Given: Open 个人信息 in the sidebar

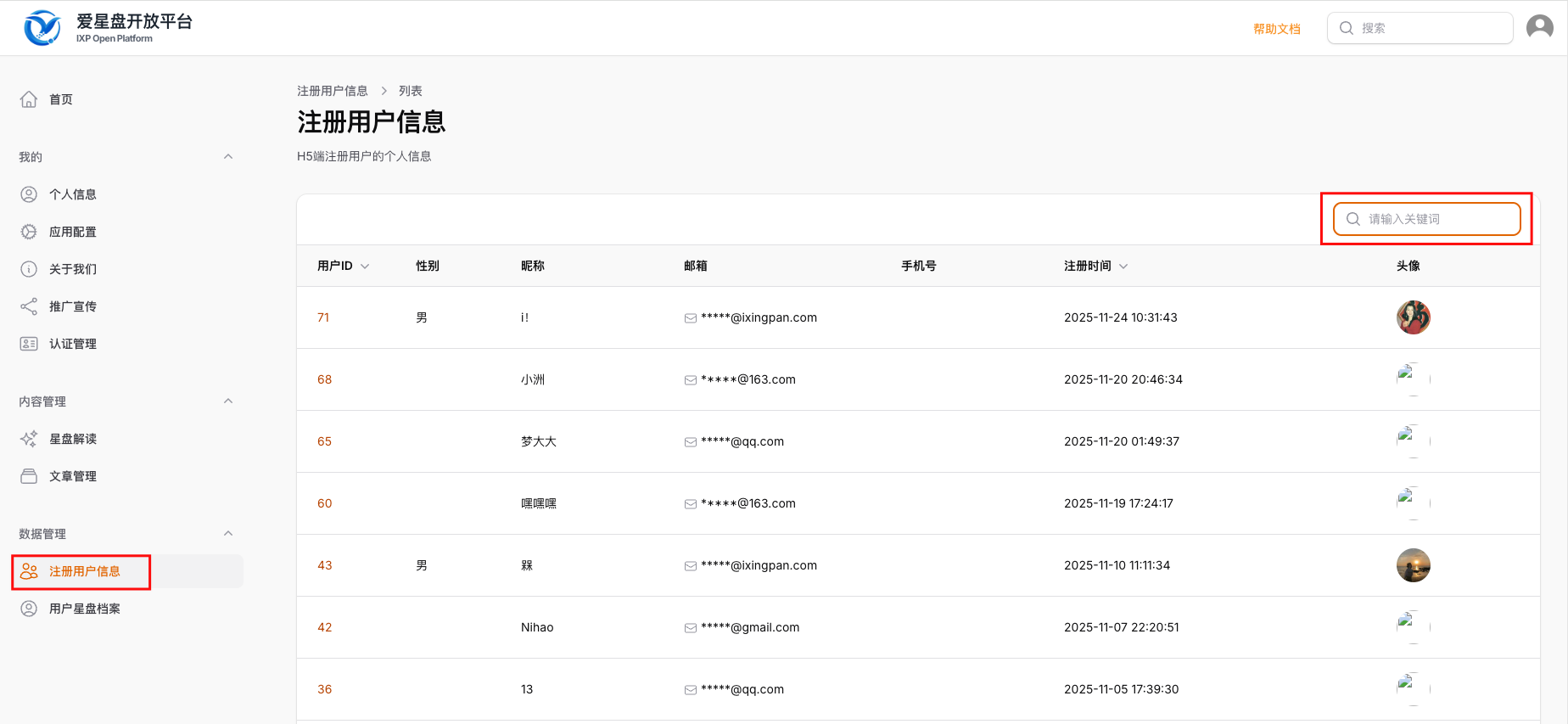Looking at the screenshot, I should 72,194.
